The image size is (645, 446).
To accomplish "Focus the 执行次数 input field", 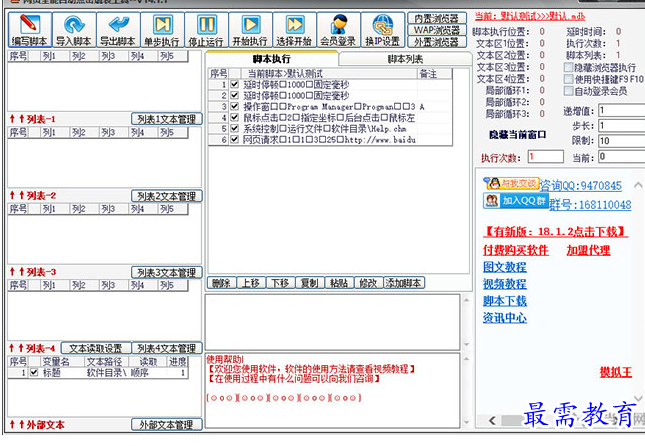I will [545, 157].
